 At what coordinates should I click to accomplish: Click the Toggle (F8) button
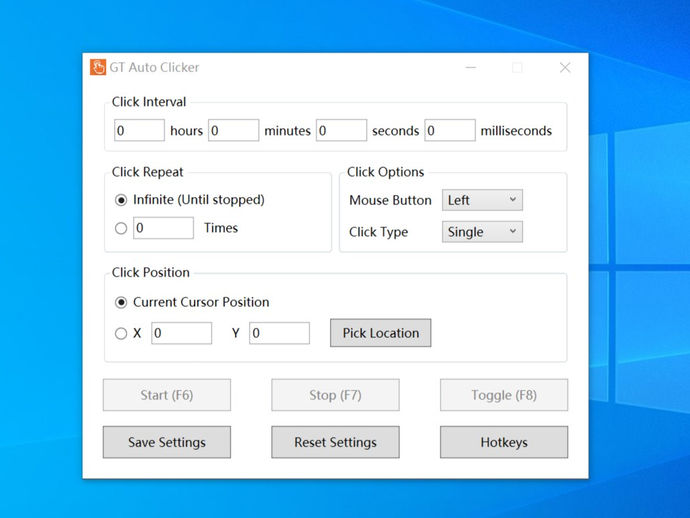point(504,395)
